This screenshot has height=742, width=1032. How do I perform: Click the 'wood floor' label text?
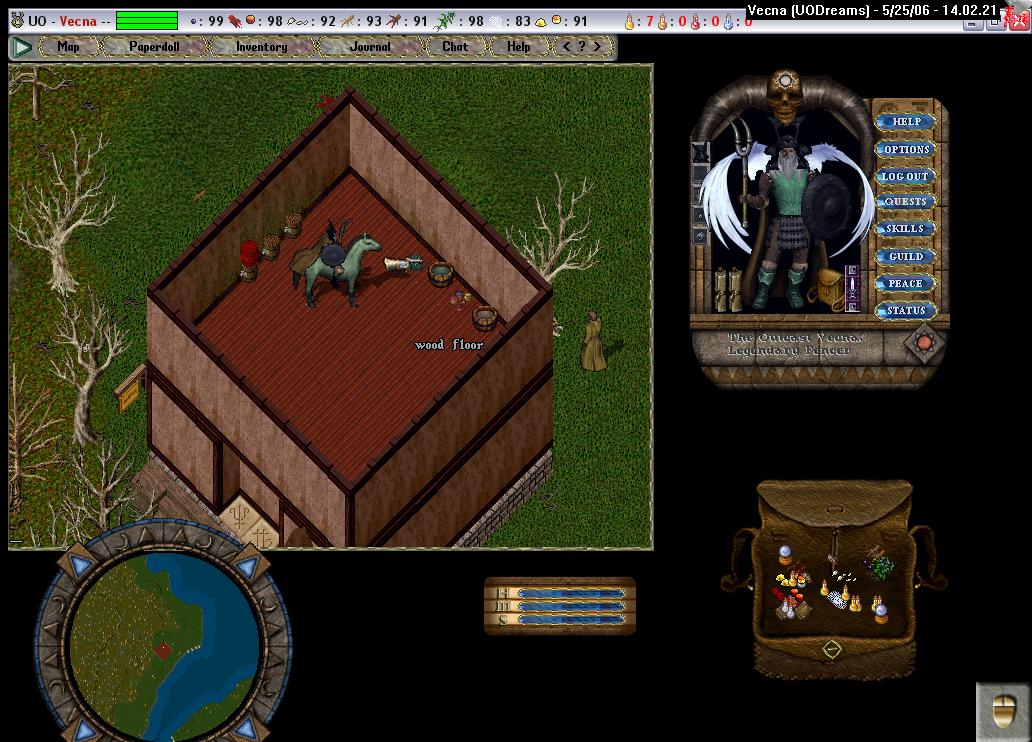click(449, 344)
